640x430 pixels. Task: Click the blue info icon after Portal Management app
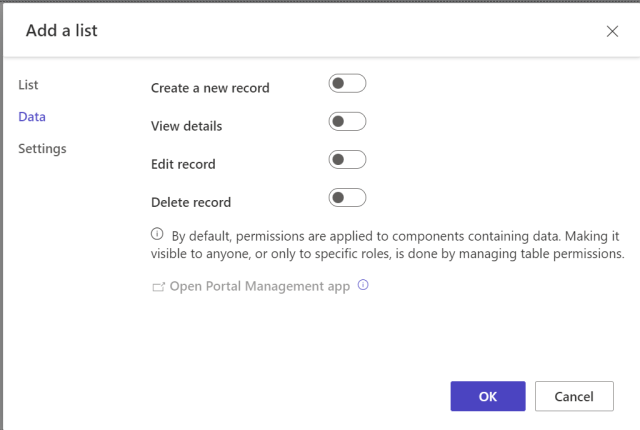[363, 285]
